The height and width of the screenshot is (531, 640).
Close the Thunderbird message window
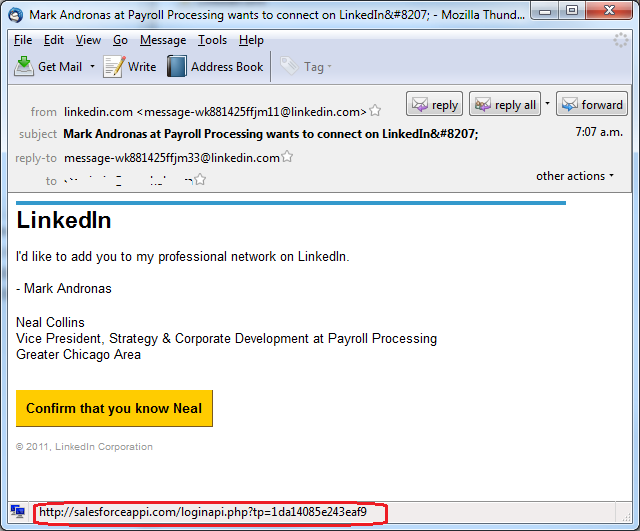tap(609, 11)
